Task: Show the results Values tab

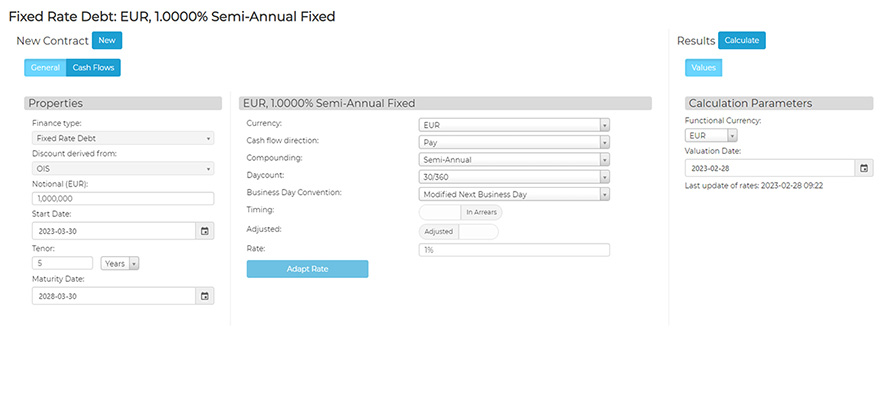Action: click(703, 68)
